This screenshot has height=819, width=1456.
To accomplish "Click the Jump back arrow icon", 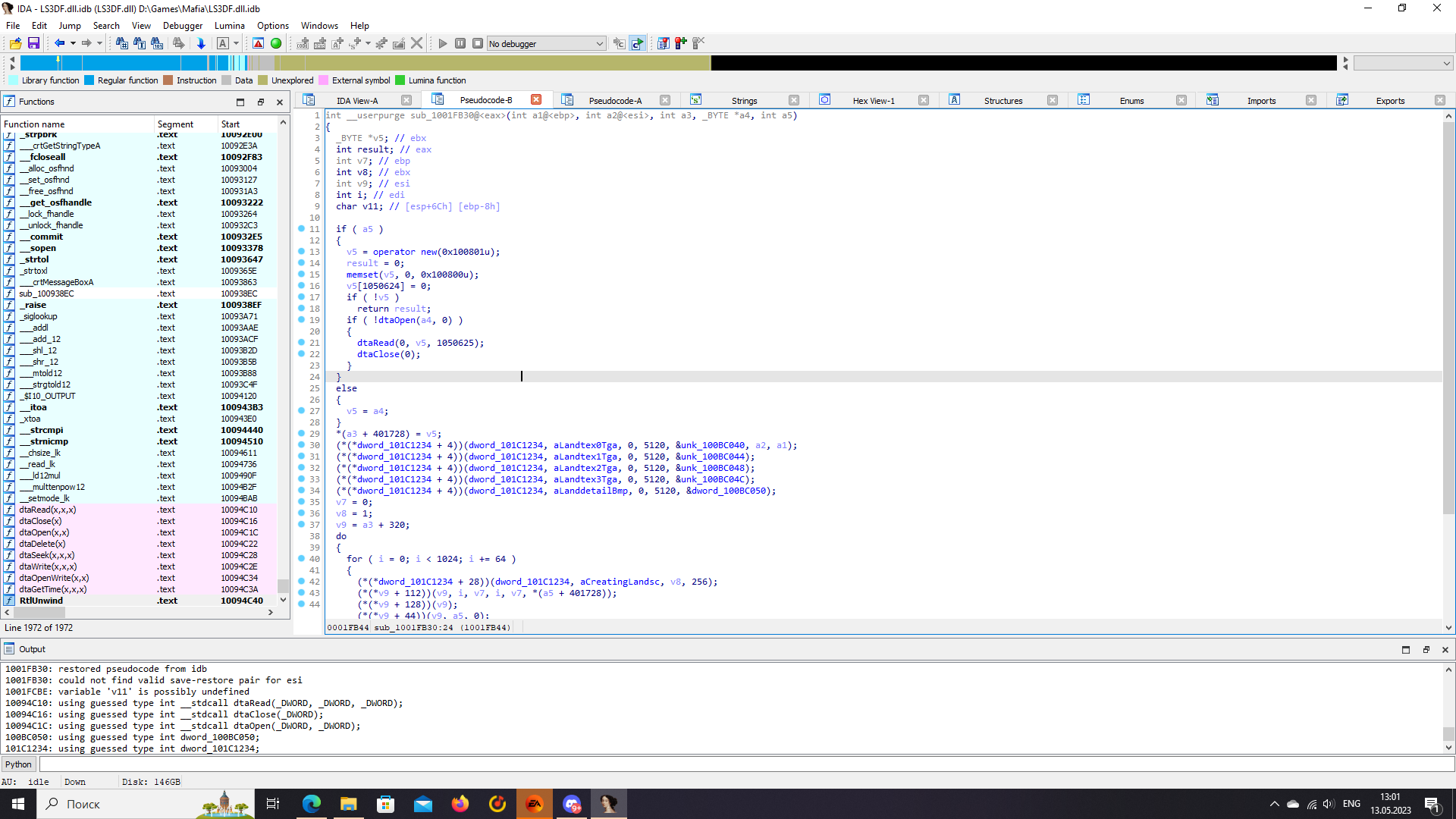I will coord(59,43).
